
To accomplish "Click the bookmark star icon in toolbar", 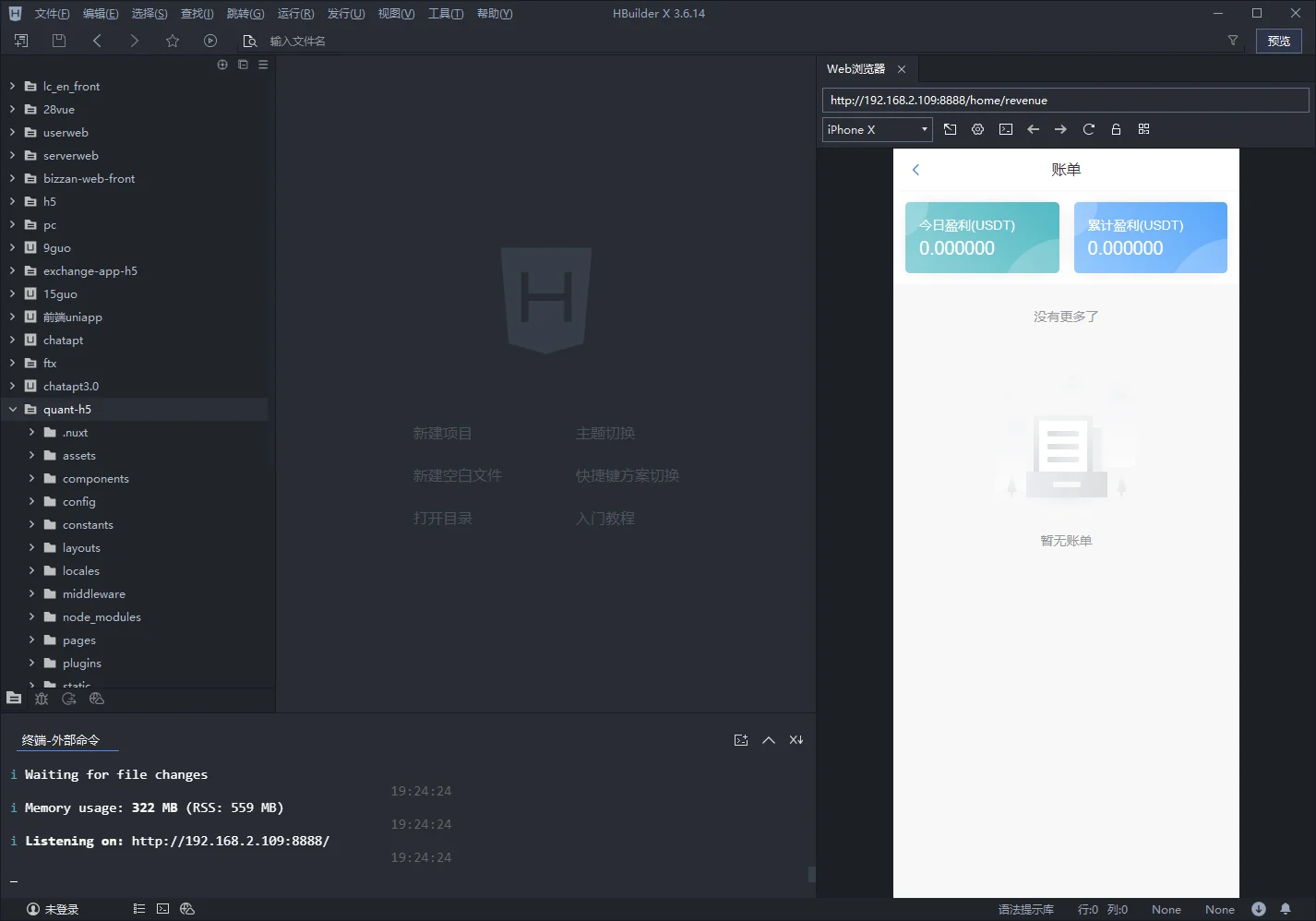I will coord(173,41).
